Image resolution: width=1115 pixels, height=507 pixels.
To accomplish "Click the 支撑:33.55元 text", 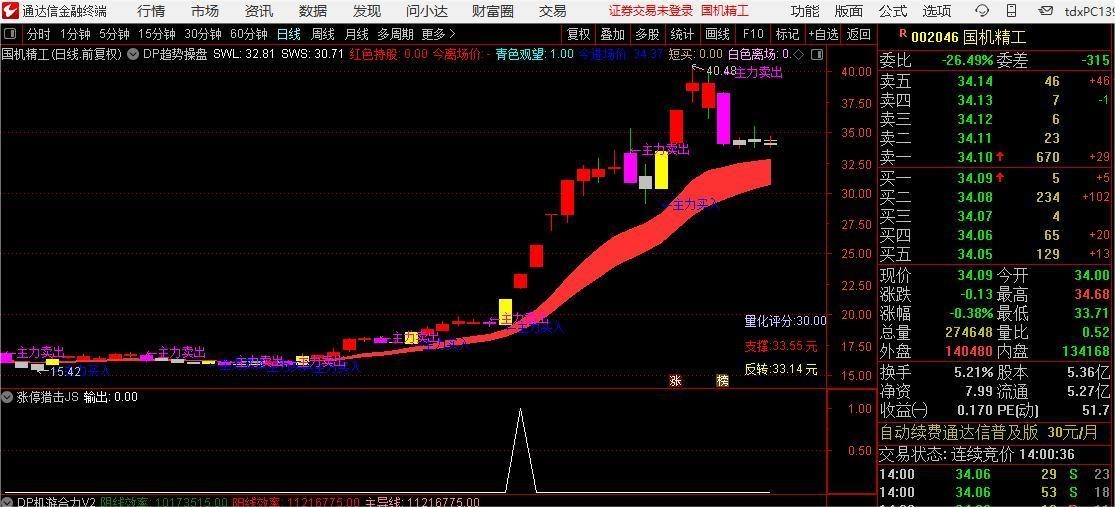I will point(781,346).
